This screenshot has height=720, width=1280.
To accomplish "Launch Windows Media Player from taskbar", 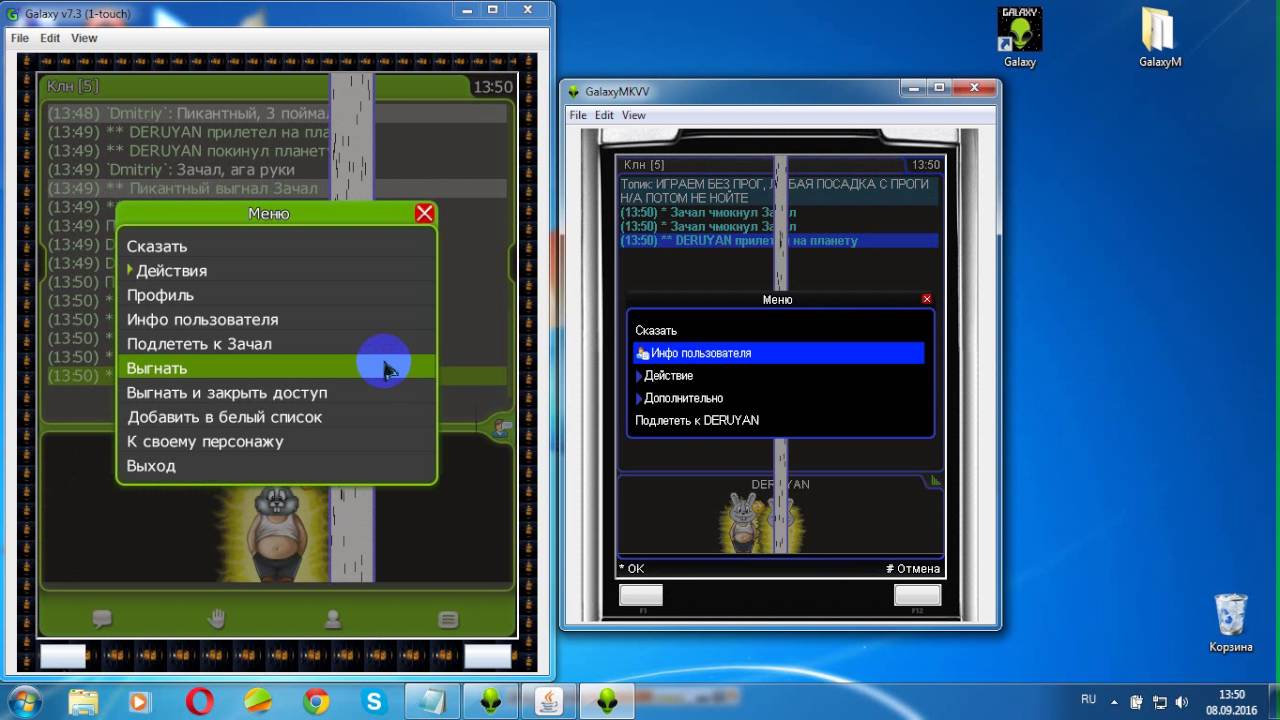I will pyautogui.click(x=140, y=701).
